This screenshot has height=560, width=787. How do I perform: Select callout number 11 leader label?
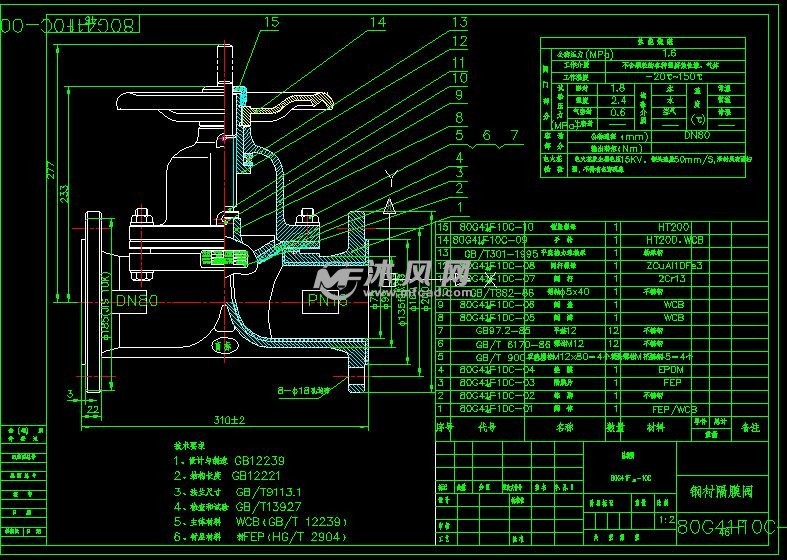(x=459, y=63)
